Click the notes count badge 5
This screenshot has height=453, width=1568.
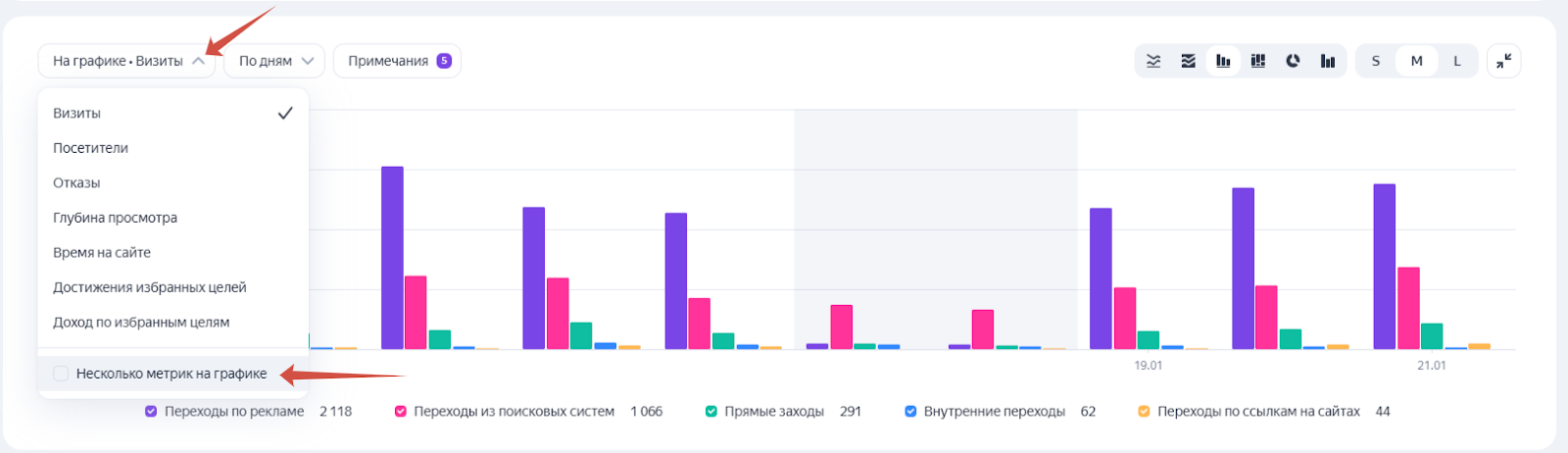pyautogui.click(x=444, y=61)
